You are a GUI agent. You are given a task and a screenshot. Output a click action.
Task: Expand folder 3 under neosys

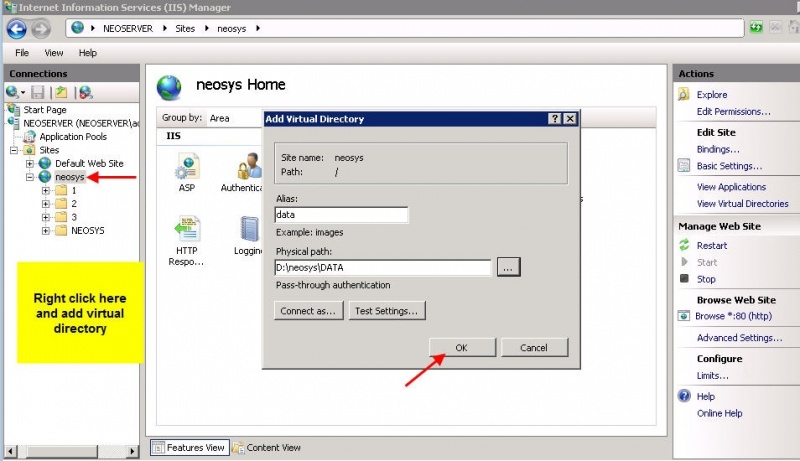coord(46,217)
